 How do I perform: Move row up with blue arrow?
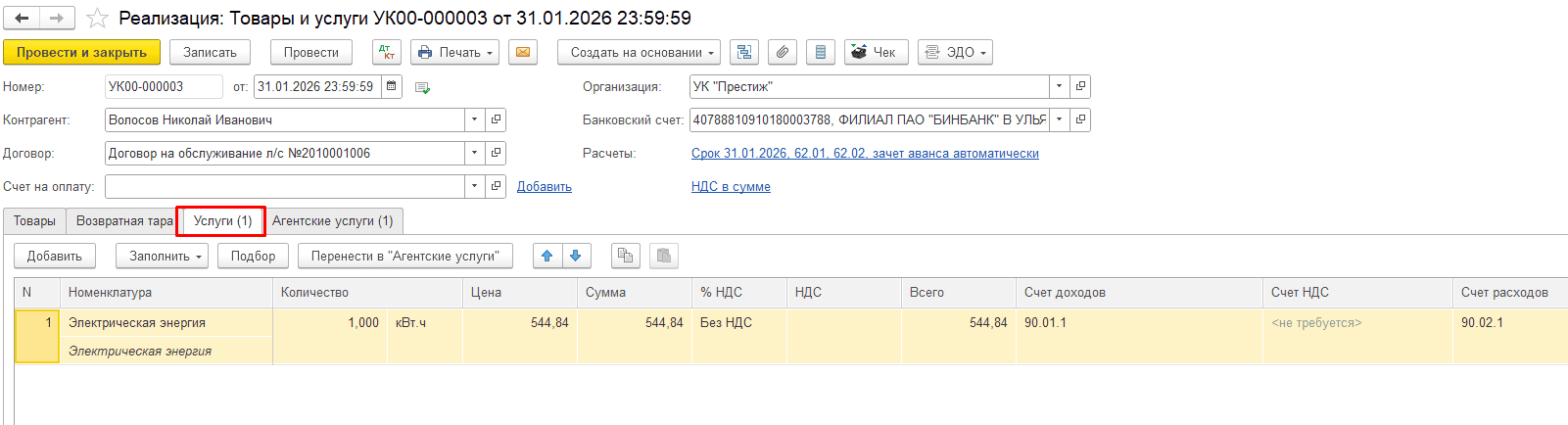(547, 256)
